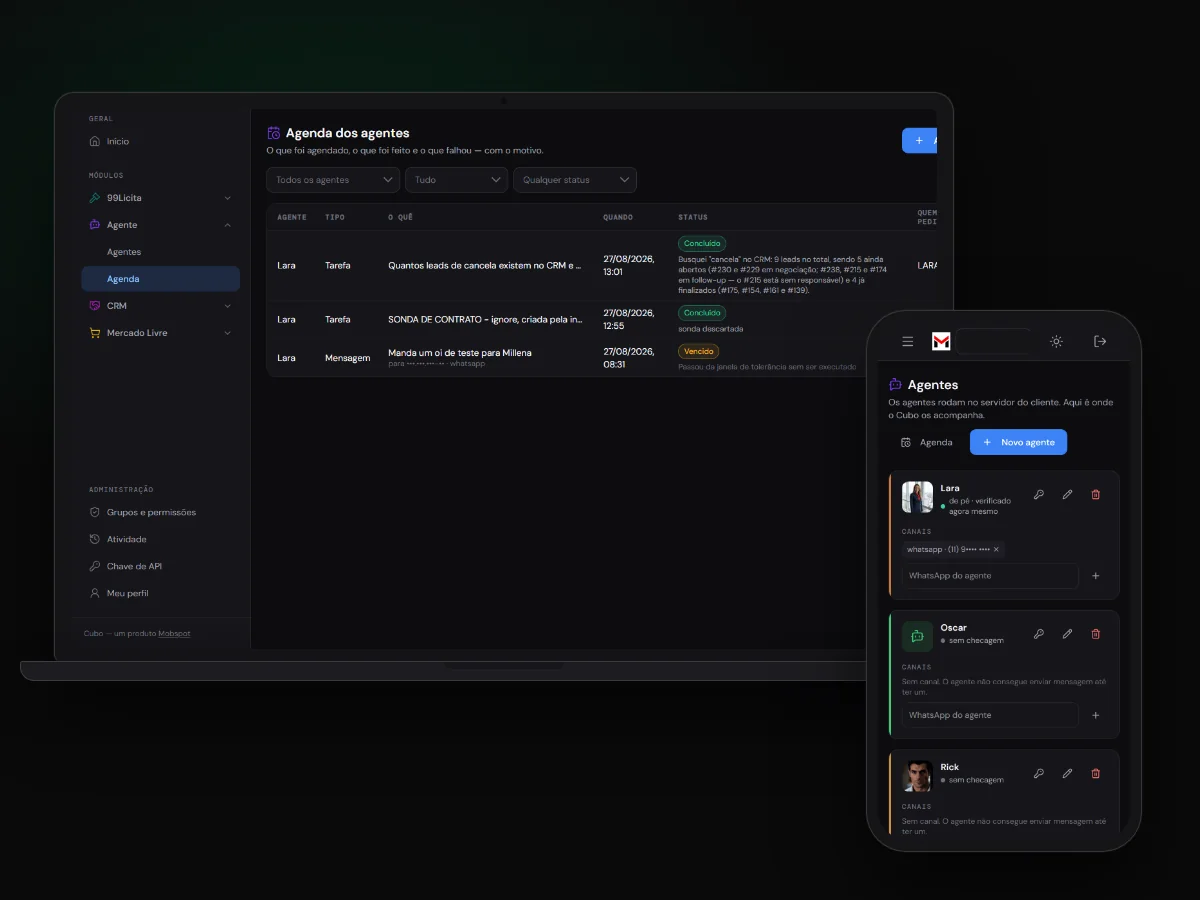Click Oscar's WhatsApp do agente input field
The width and height of the screenshot is (1200, 900).
(x=976, y=715)
